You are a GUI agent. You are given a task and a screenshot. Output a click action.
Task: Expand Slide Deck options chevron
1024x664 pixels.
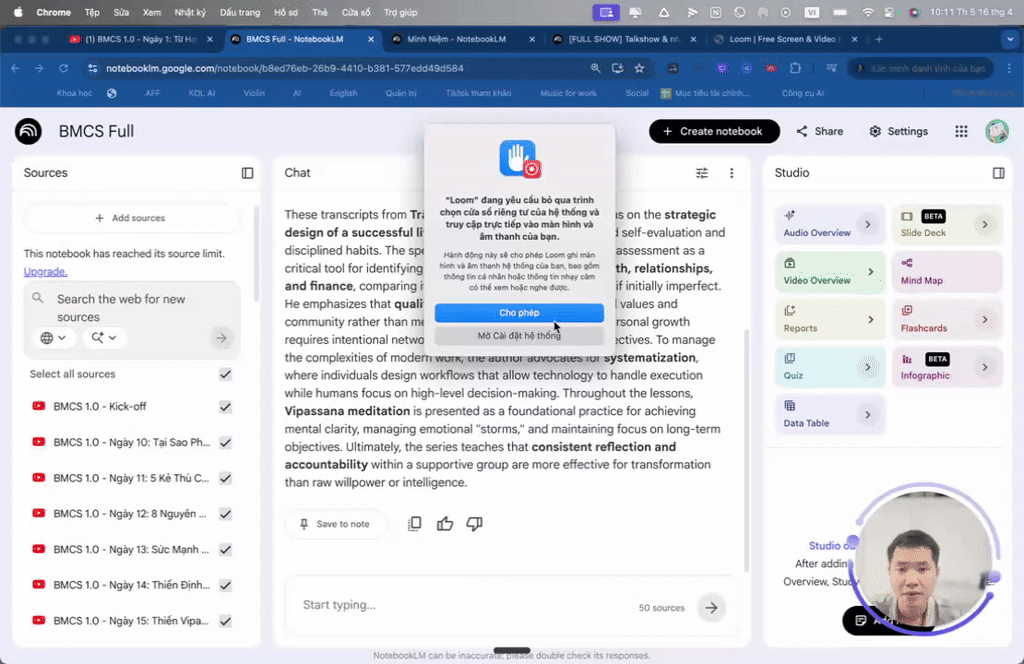click(985, 225)
